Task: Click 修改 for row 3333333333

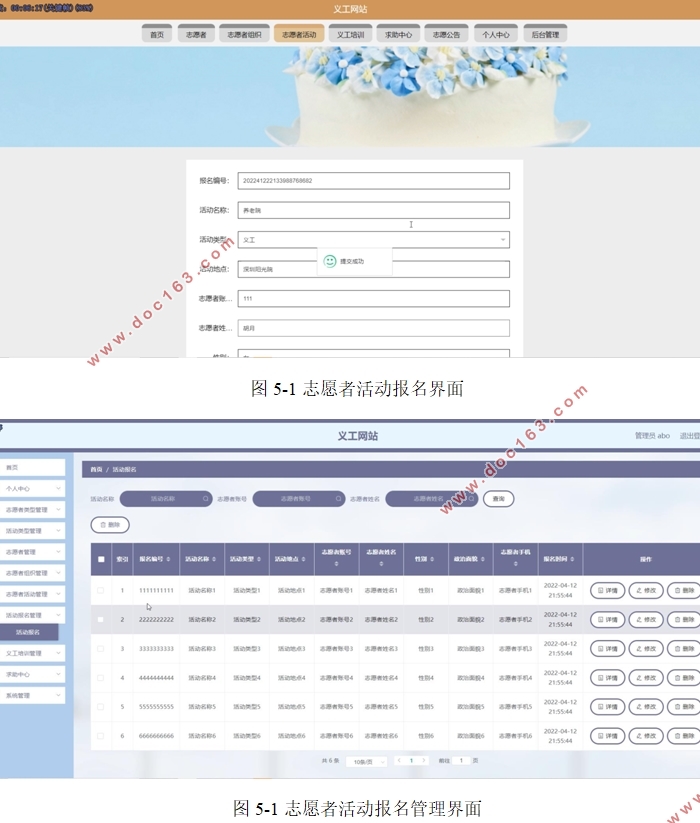Action: click(x=646, y=649)
